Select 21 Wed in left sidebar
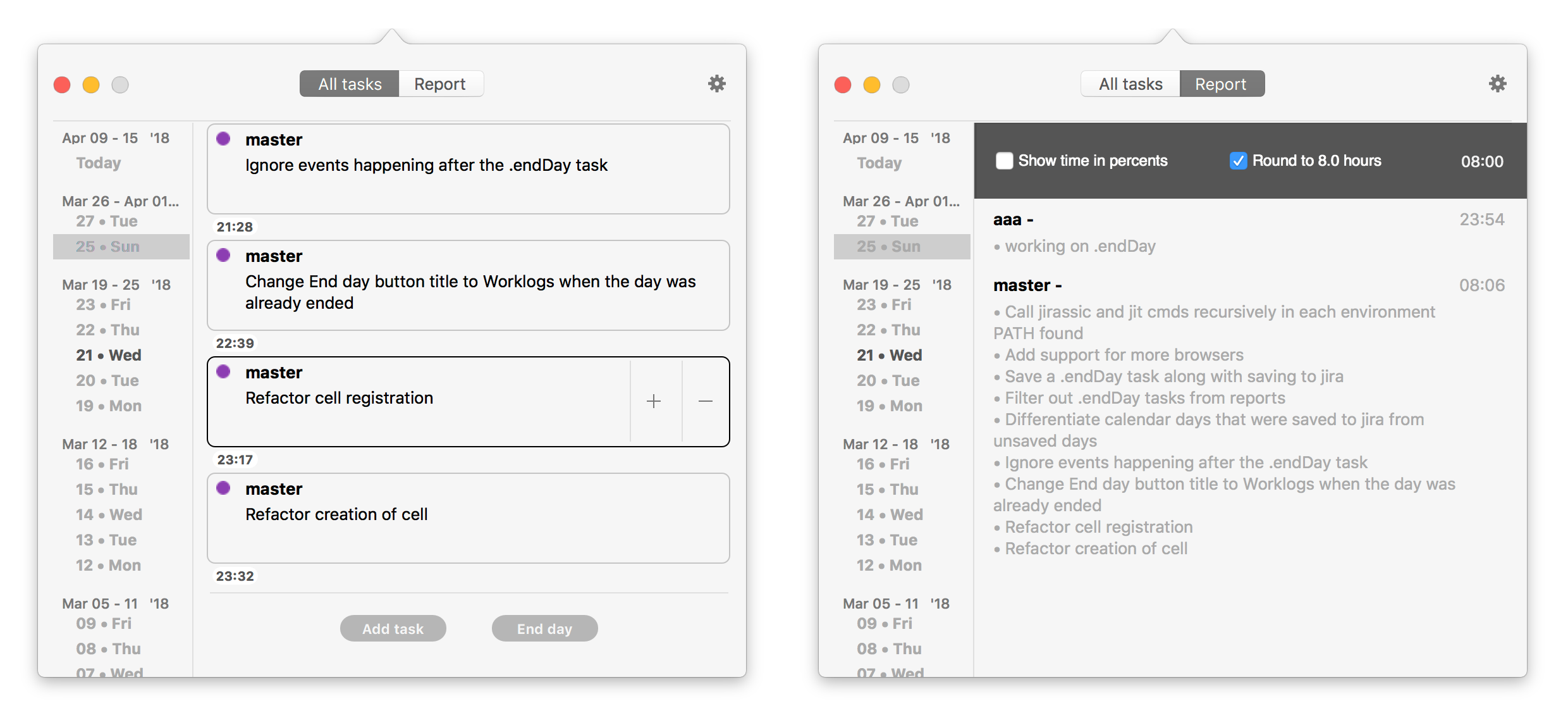Image resolution: width=1568 pixels, height=720 pixels. pyautogui.click(x=109, y=355)
